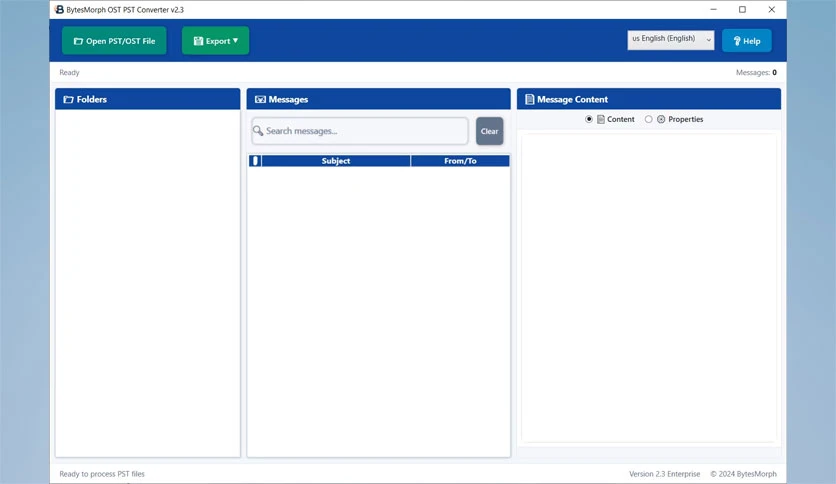Screen dimensions: 836x484
Task: Select the Content radio button
Action: (589, 119)
